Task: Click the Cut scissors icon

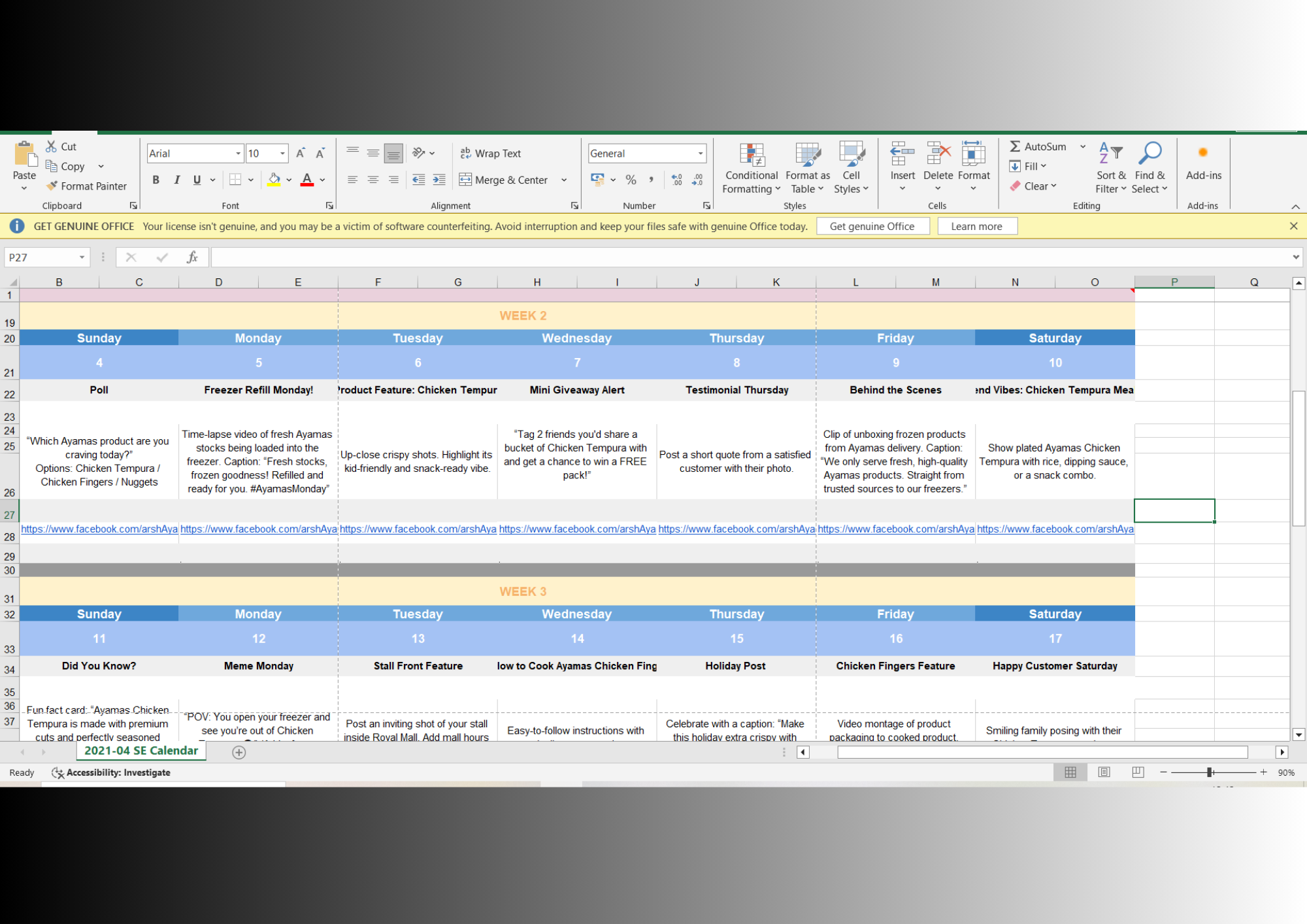Action: [51, 146]
